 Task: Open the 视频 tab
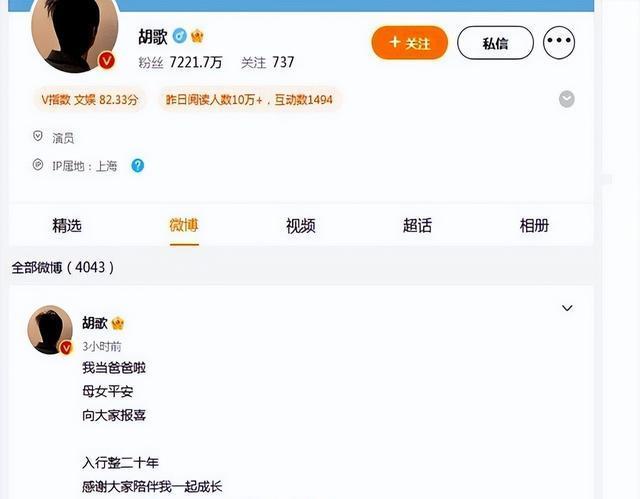[x=301, y=226]
